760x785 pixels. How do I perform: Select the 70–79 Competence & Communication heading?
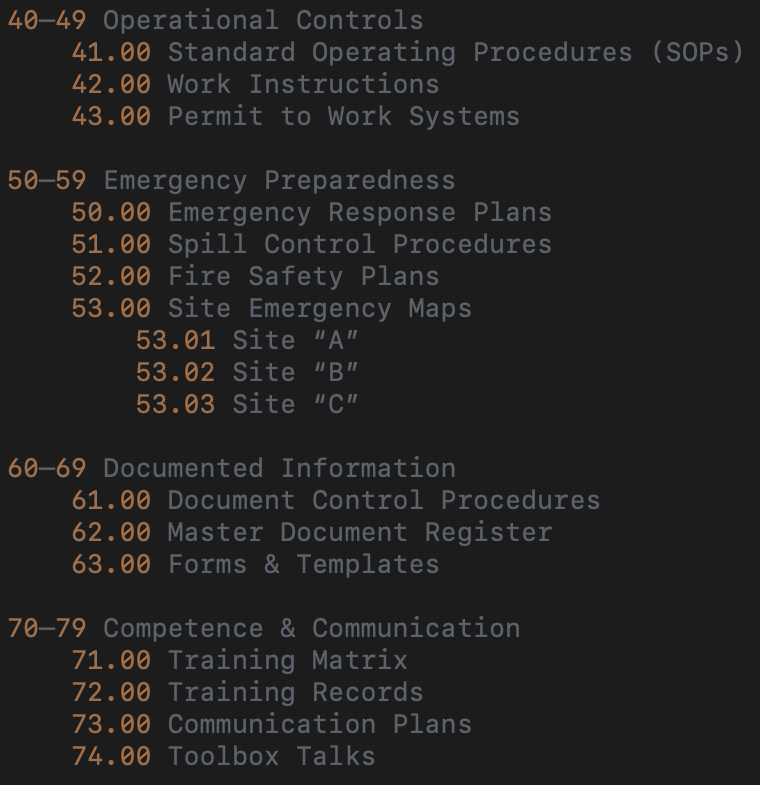tap(263, 628)
